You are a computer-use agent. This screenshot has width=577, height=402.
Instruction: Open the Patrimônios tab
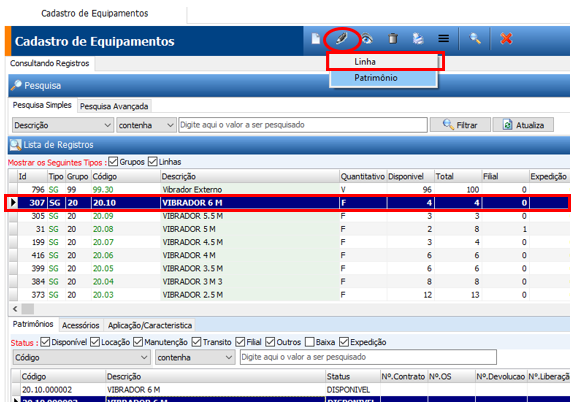coord(33,324)
